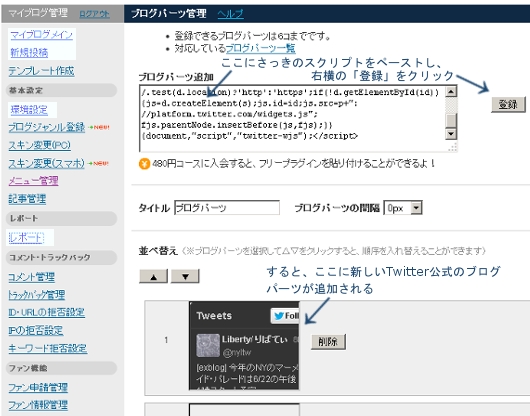
Task: Open スキン変更(スマホ) link
Action: pyautogui.click(x=46, y=164)
